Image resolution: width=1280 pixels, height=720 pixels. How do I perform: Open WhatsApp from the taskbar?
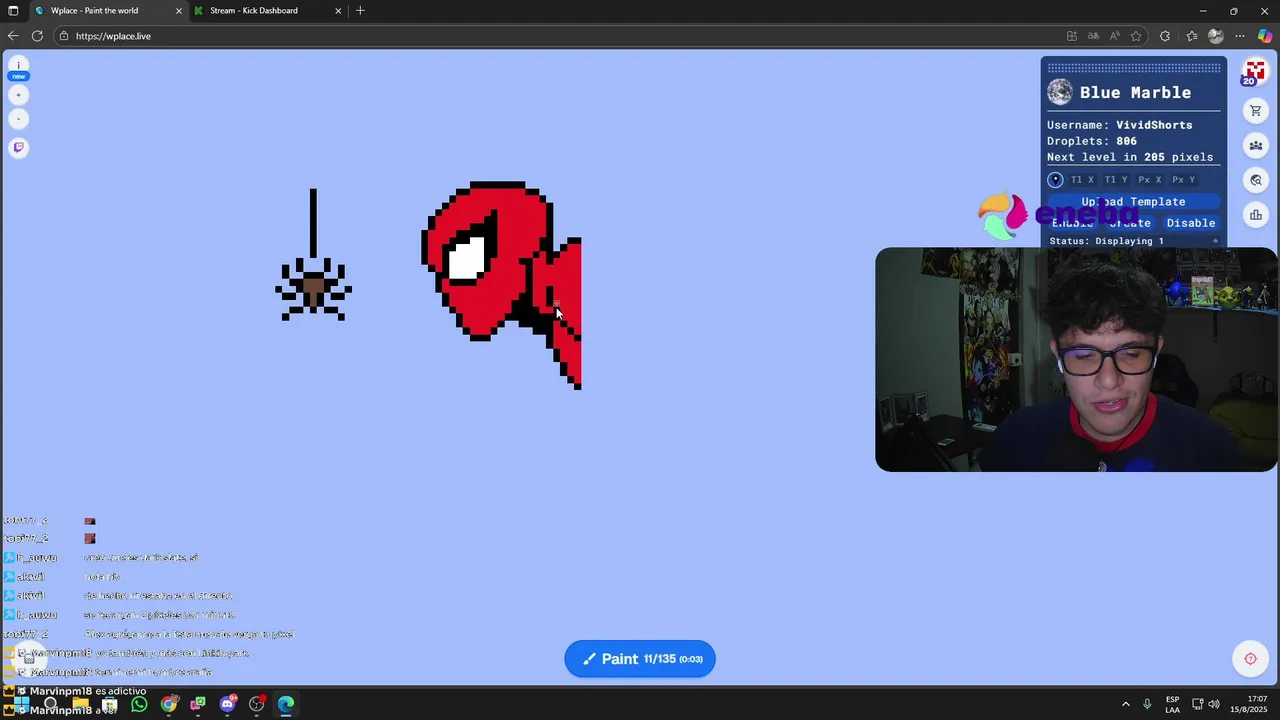[139, 704]
